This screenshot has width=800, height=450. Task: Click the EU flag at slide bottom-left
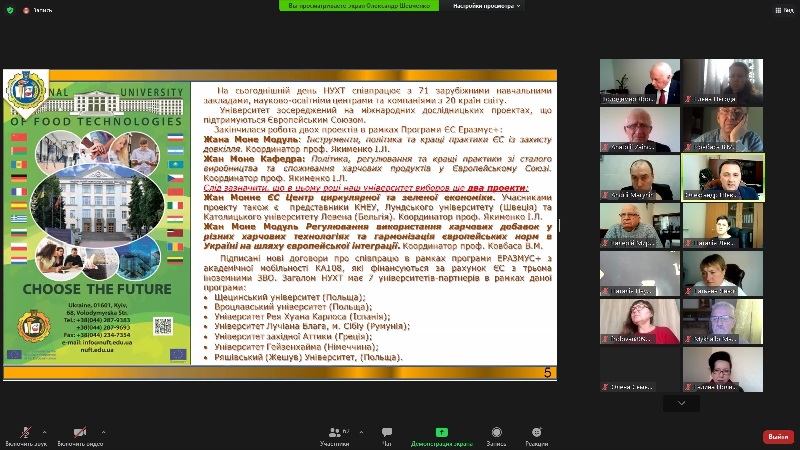[x=14, y=354]
